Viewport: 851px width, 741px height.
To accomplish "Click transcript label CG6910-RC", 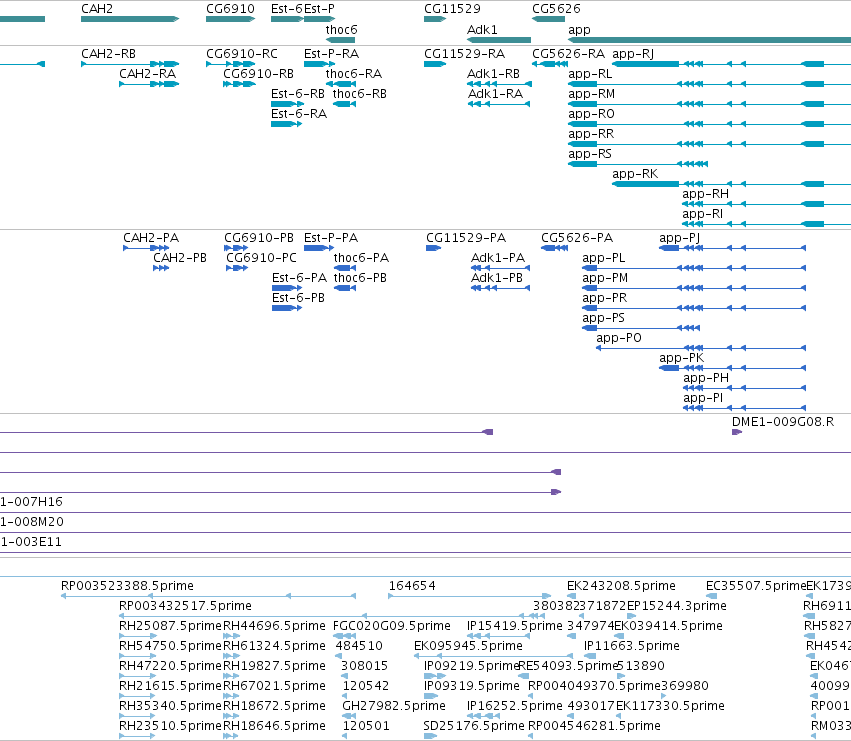I will click(242, 54).
